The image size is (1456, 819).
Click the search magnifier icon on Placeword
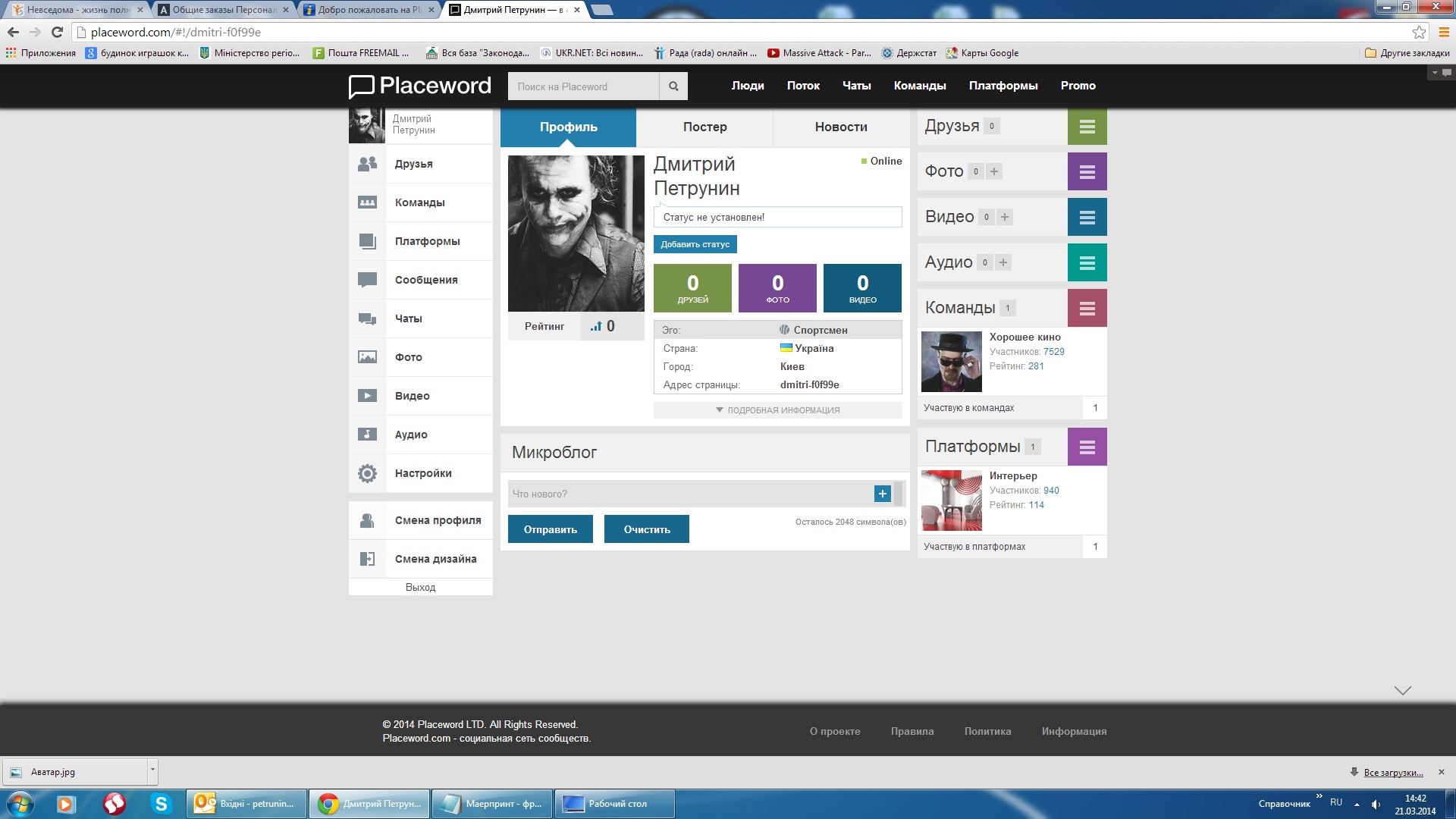673,86
